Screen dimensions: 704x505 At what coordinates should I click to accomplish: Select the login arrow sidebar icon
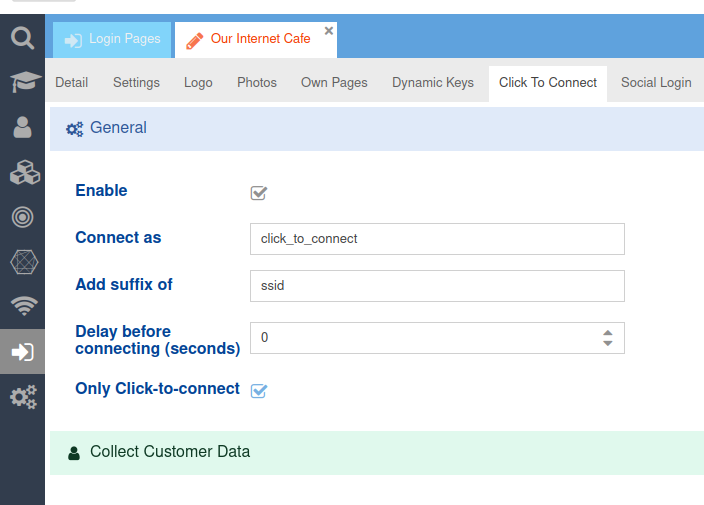coord(22,352)
